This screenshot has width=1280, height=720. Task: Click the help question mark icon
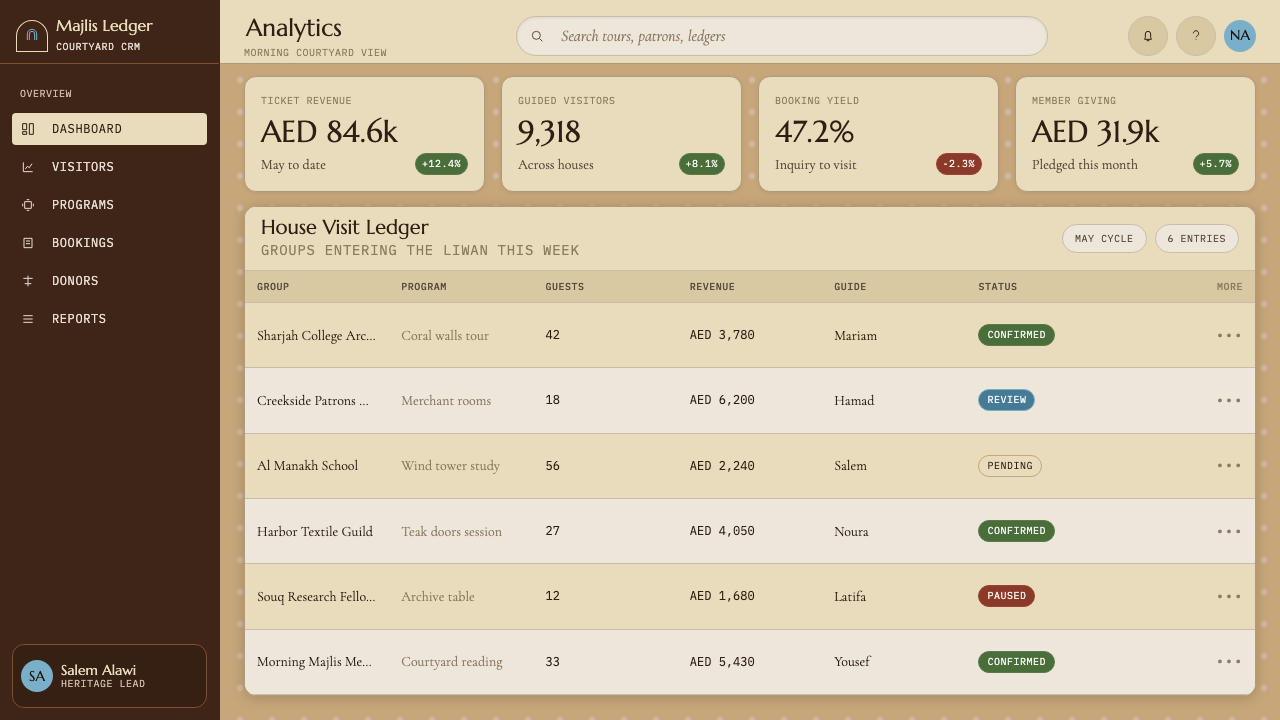1196,36
